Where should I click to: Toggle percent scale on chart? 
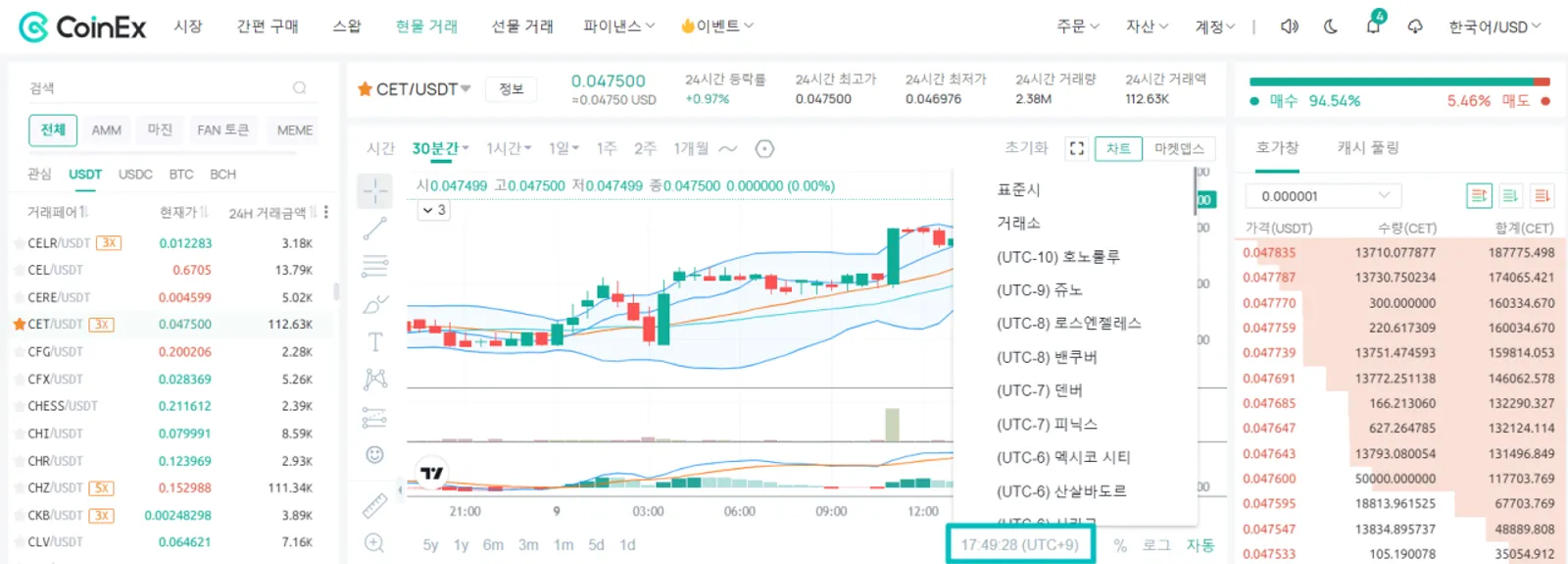point(1120,545)
